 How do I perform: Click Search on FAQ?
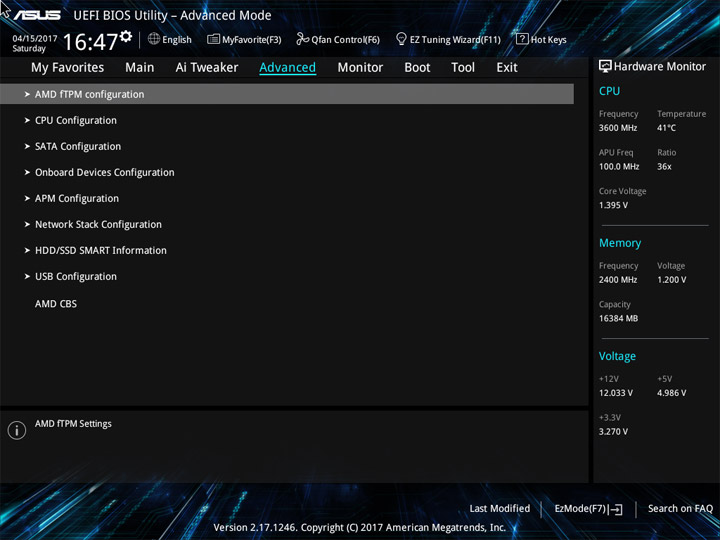click(x=680, y=508)
